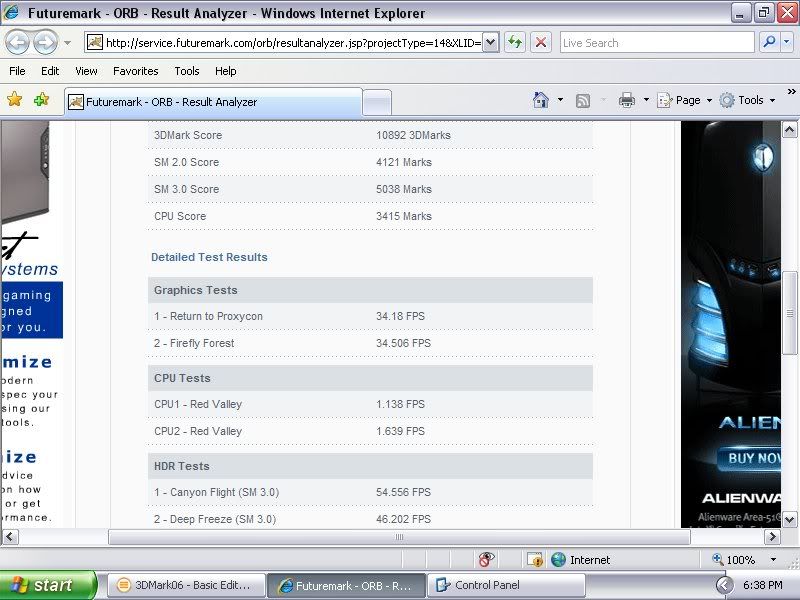Click the green Refresh arrows icon
The width and height of the screenshot is (800, 600).
(515, 42)
